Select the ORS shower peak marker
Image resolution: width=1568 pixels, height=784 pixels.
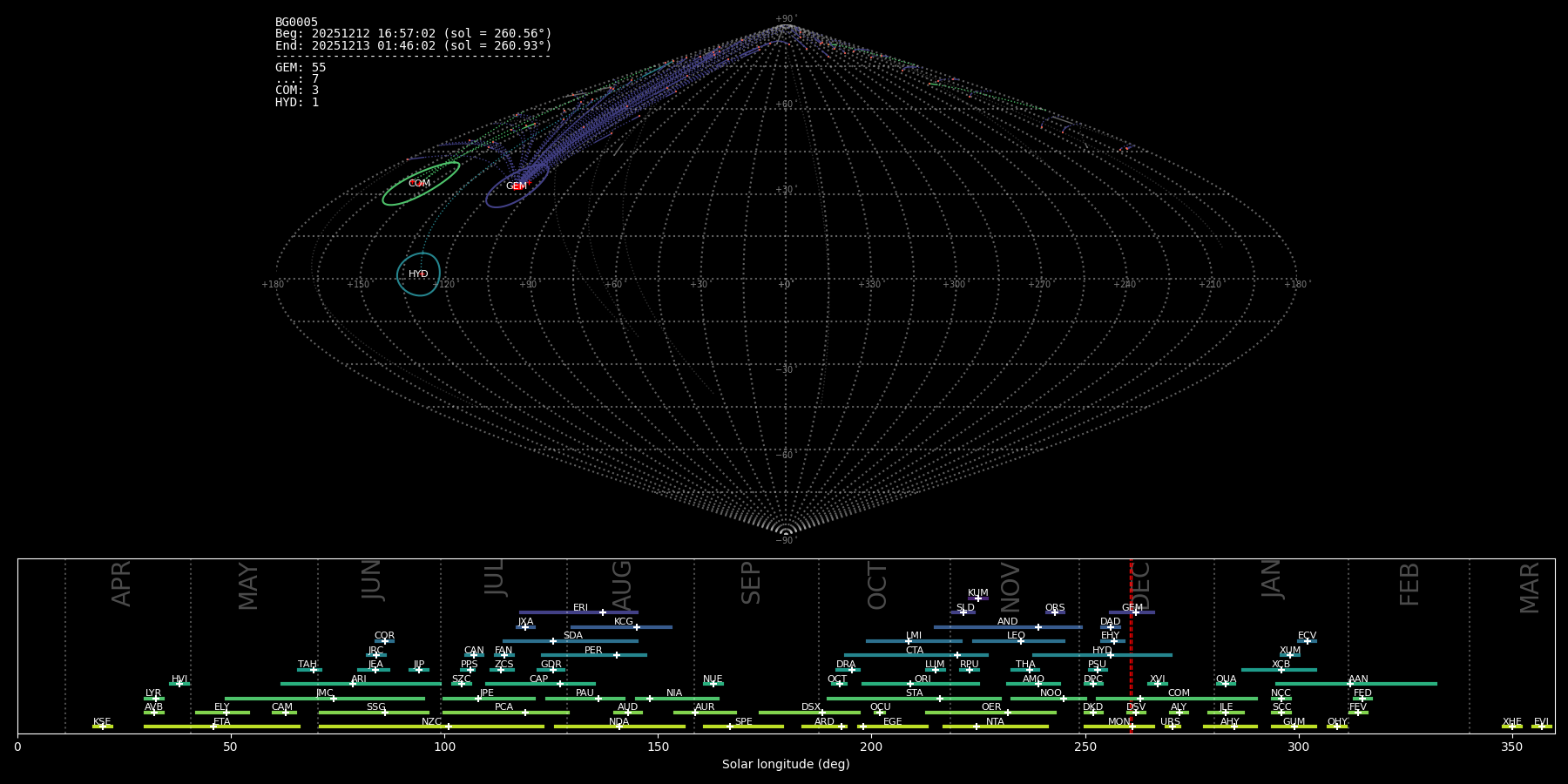click(1054, 612)
